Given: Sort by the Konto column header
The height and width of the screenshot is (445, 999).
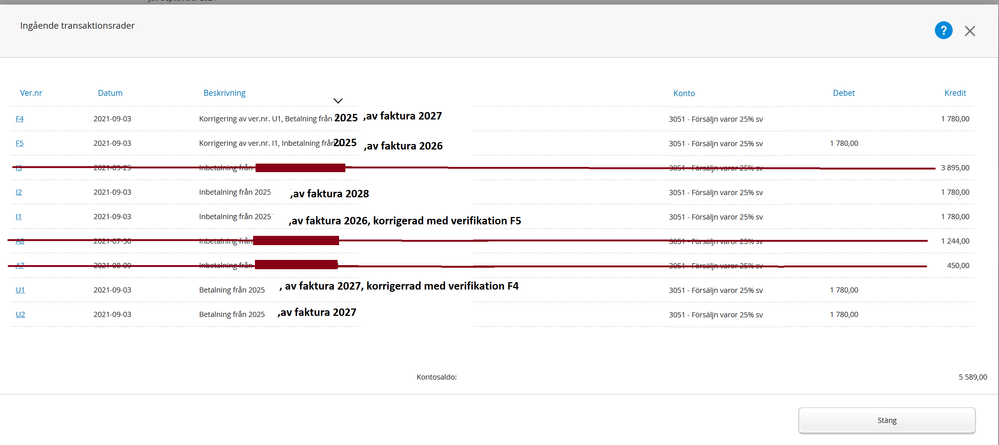Looking at the screenshot, I should [684, 93].
